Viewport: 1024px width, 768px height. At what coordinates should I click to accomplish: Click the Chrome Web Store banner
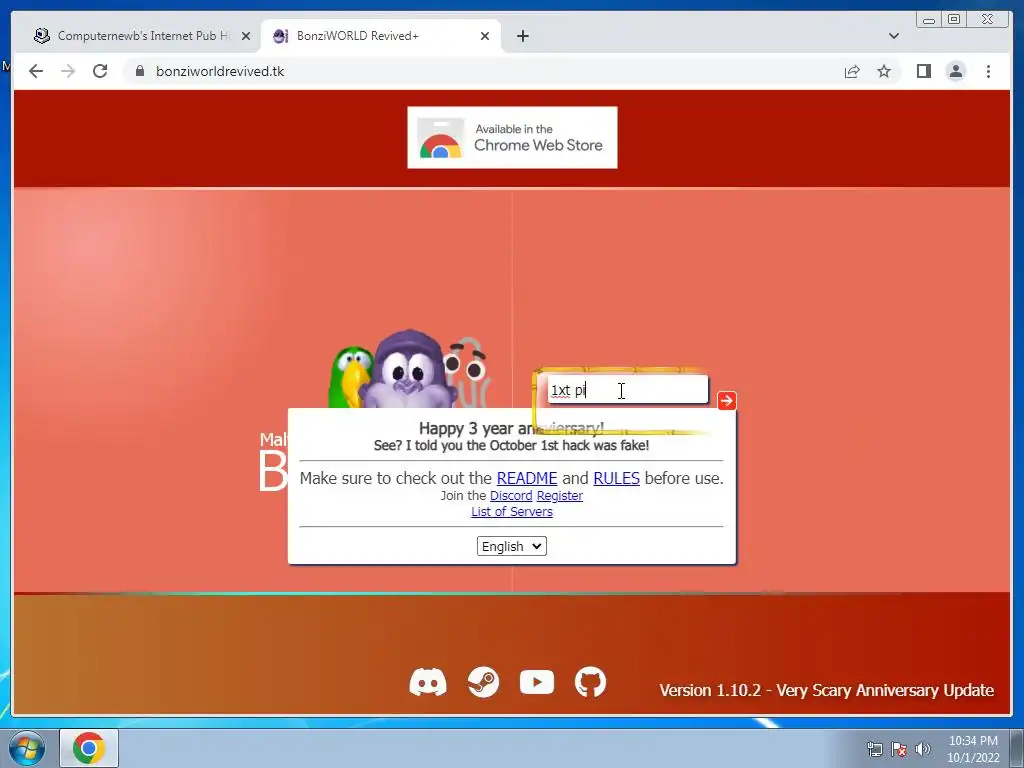(x=512, y=137)
